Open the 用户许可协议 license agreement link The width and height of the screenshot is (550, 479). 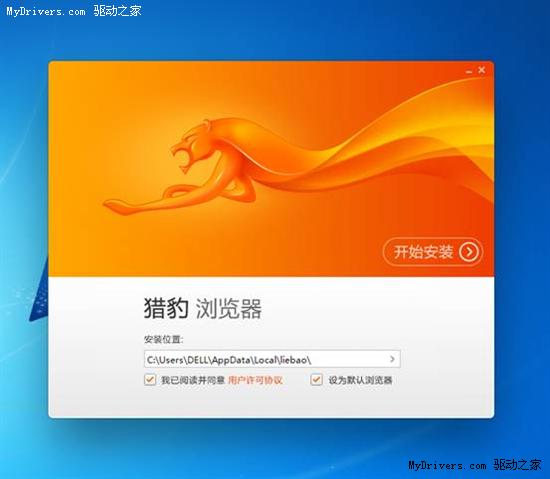pos(255,380)
